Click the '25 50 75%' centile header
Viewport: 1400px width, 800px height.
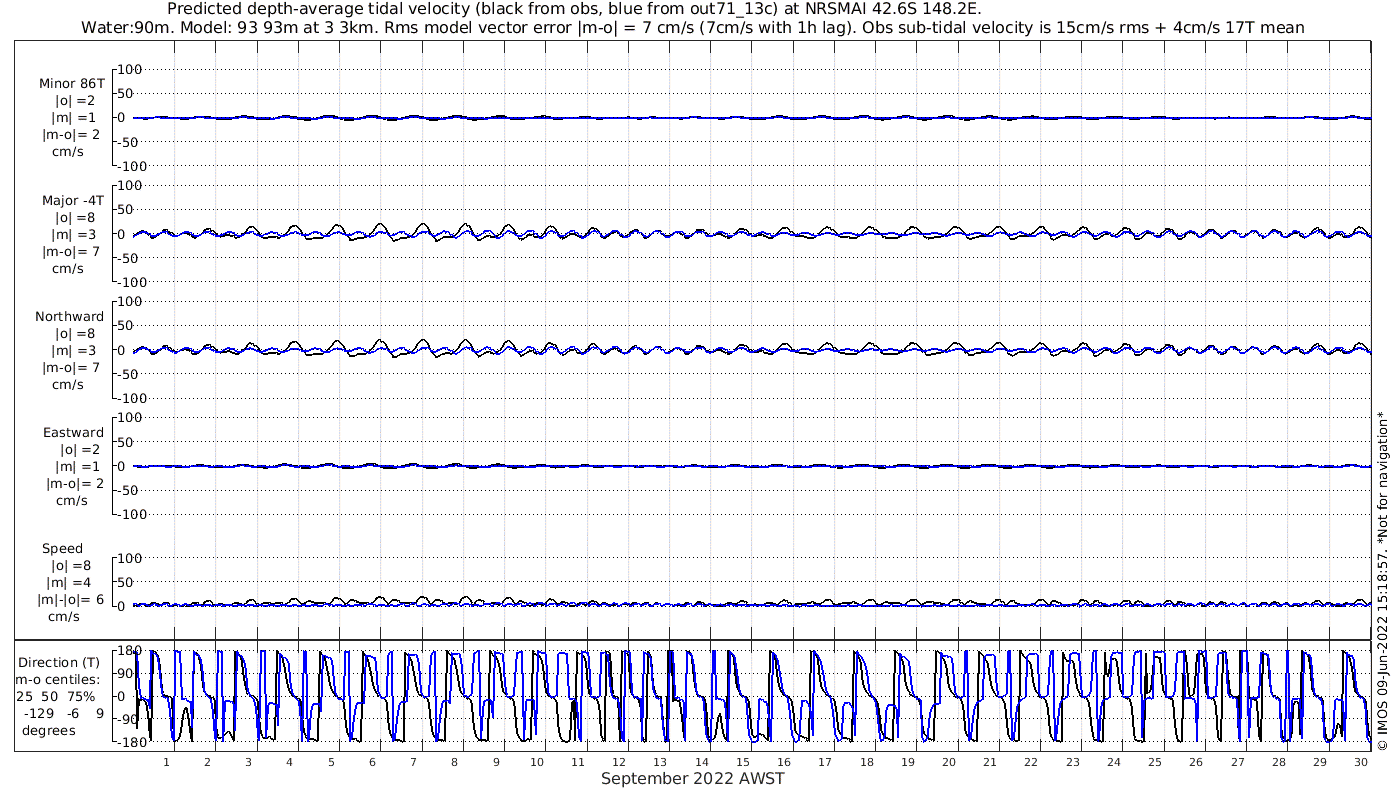(56, 696)
